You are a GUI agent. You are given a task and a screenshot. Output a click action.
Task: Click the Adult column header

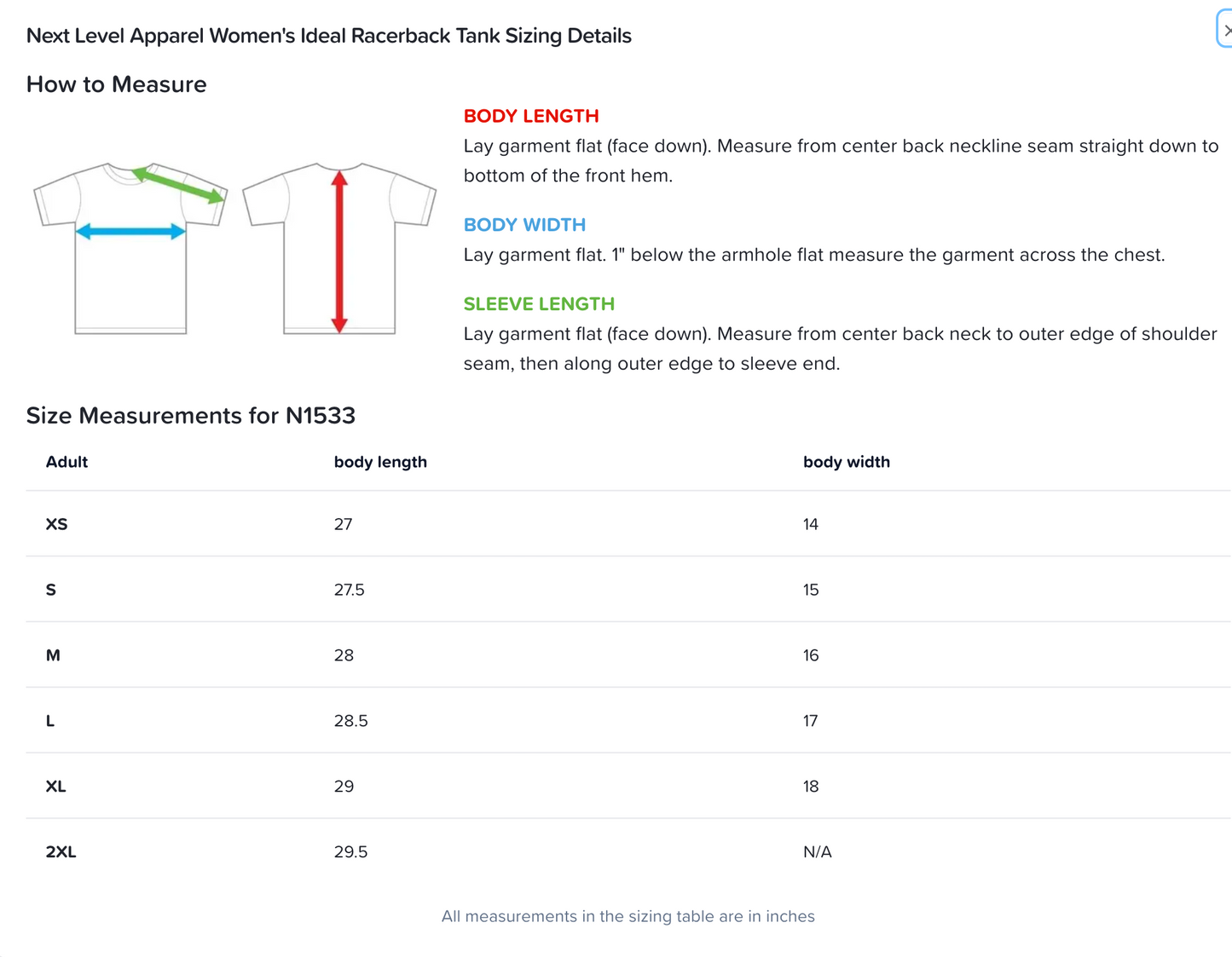67,462
